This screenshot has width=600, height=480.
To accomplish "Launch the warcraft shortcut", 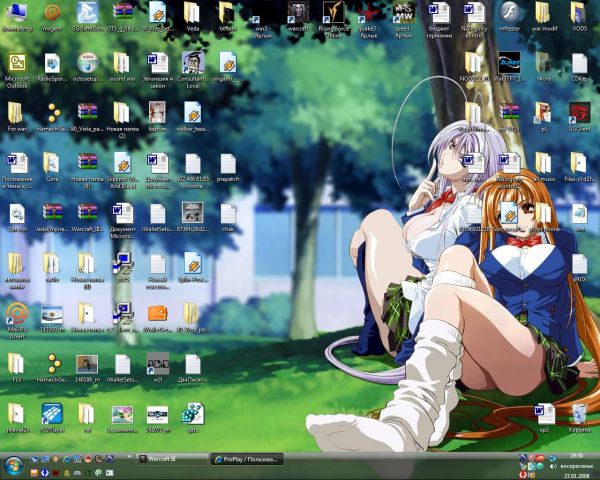I will pyautogui.click(x=298, y=14).
